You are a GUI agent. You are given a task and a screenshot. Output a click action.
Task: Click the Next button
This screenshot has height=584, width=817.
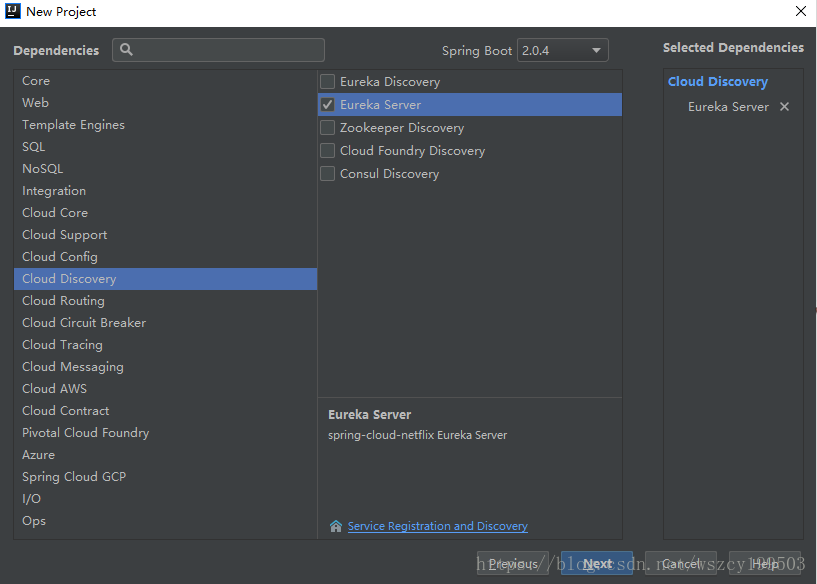coord(597,563)
